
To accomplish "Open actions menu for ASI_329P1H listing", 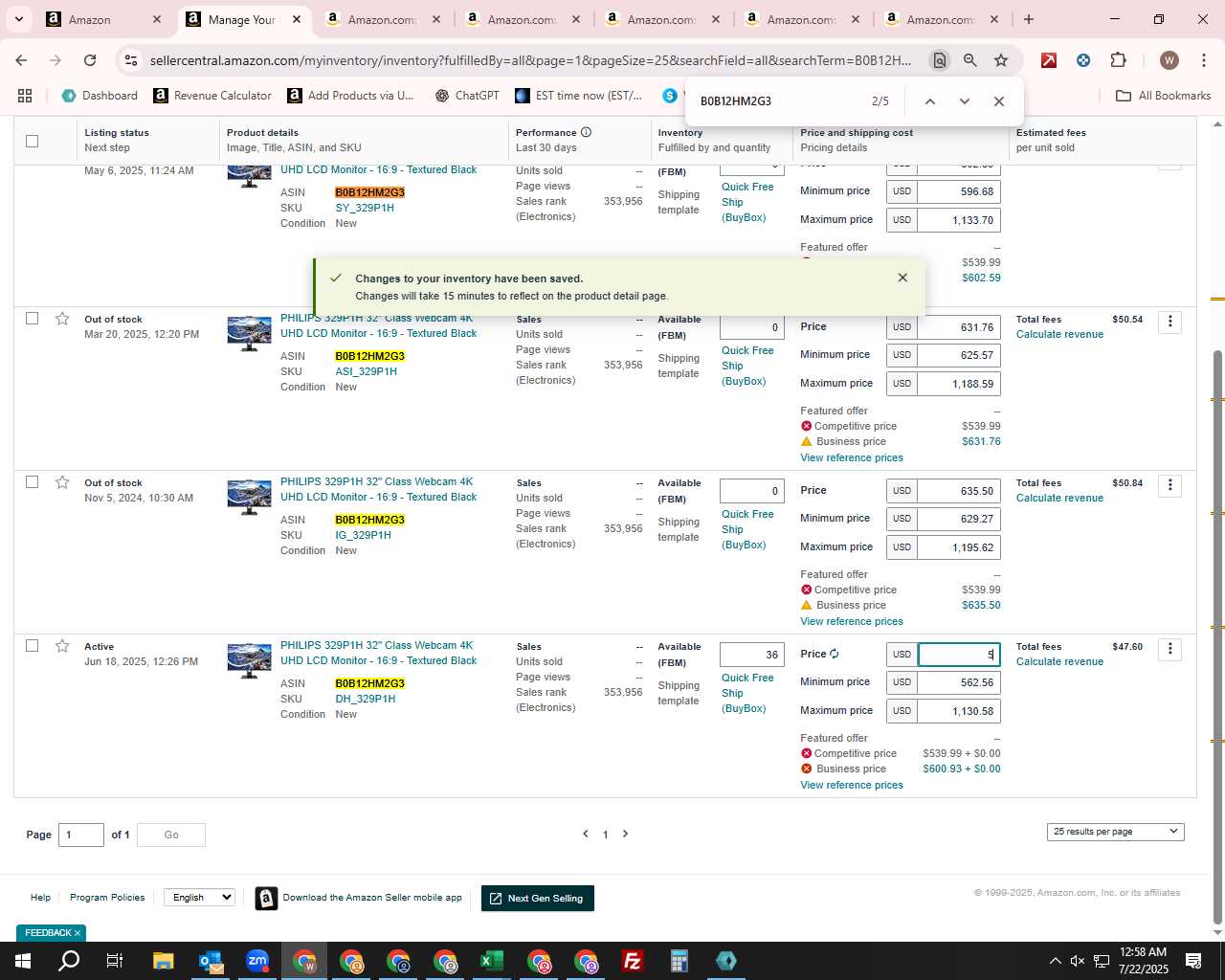I will [x=1169, y=322].
